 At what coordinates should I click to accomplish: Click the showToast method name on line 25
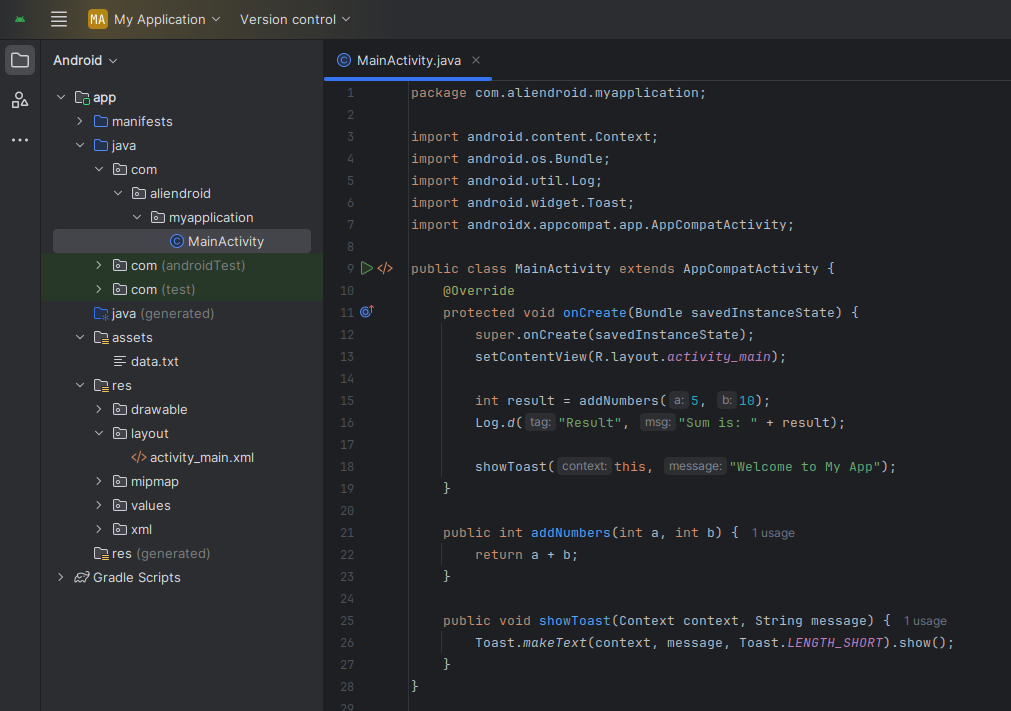[x=574, y=621]
